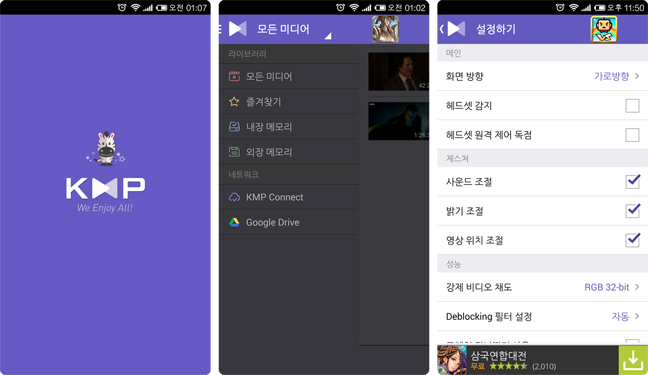Tap the 삼국연합대전 ad banner title
The height and width of the screenshot is (375, 648).
(x=499, y=355)
